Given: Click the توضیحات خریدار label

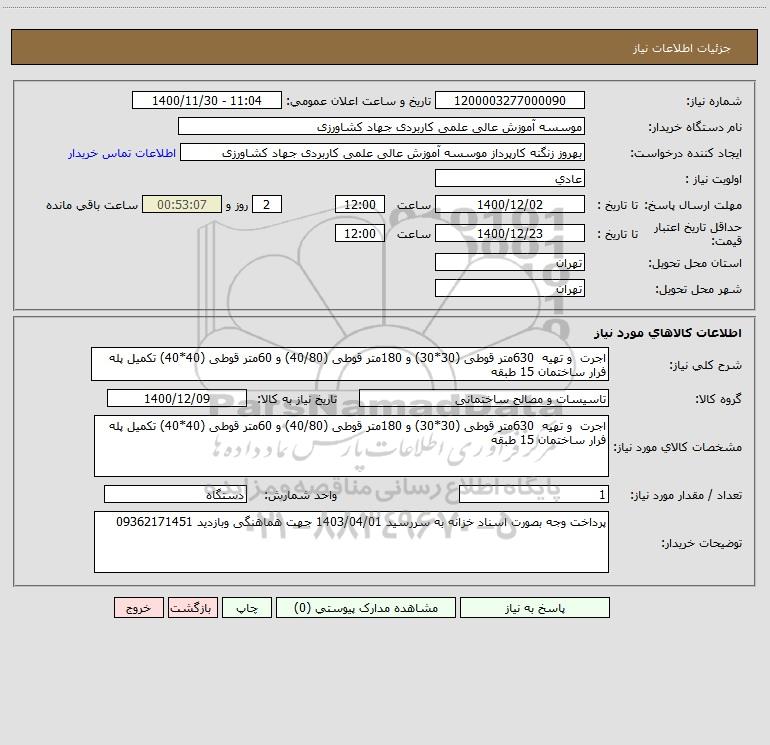Looking at the screenshot, I should pos(701,543).
